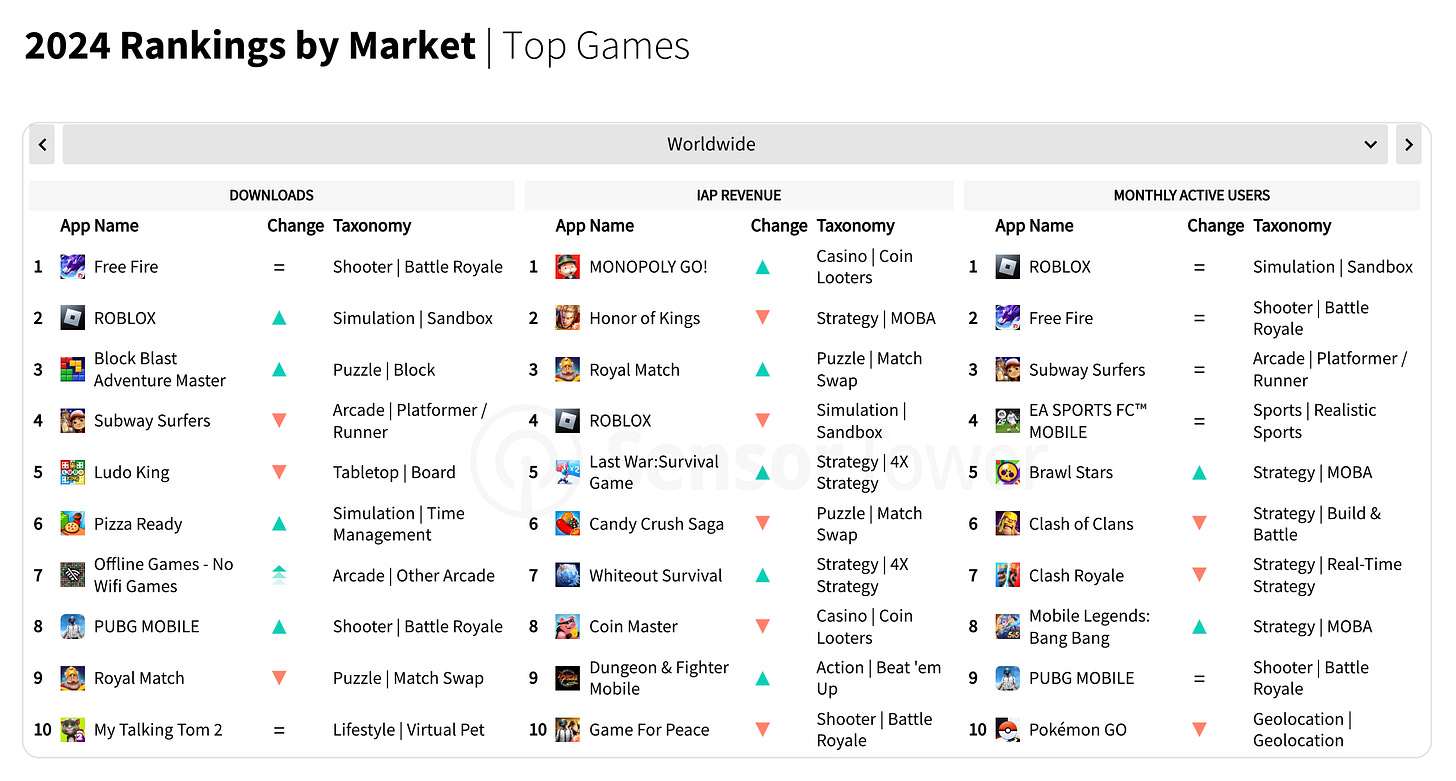Select the IAP REVENUE column header
The image size is (1456, 781).
pos(738,195)
